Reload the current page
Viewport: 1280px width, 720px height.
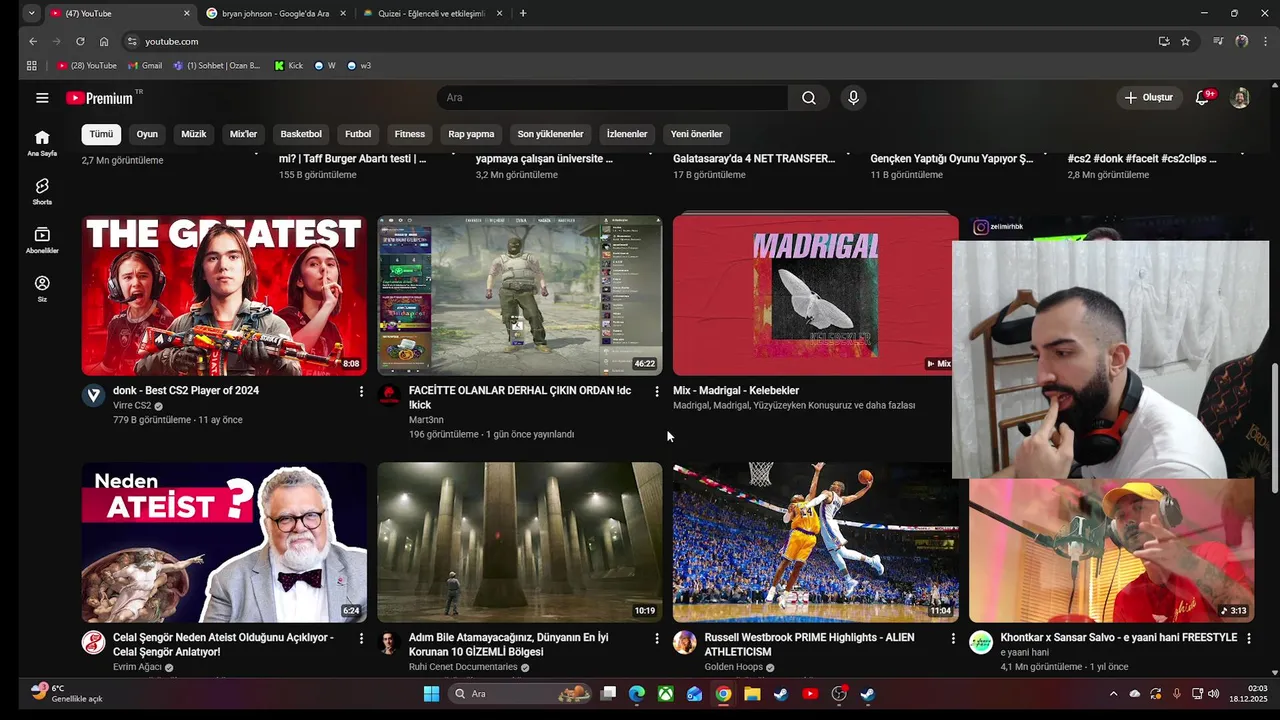click(80, 41)
